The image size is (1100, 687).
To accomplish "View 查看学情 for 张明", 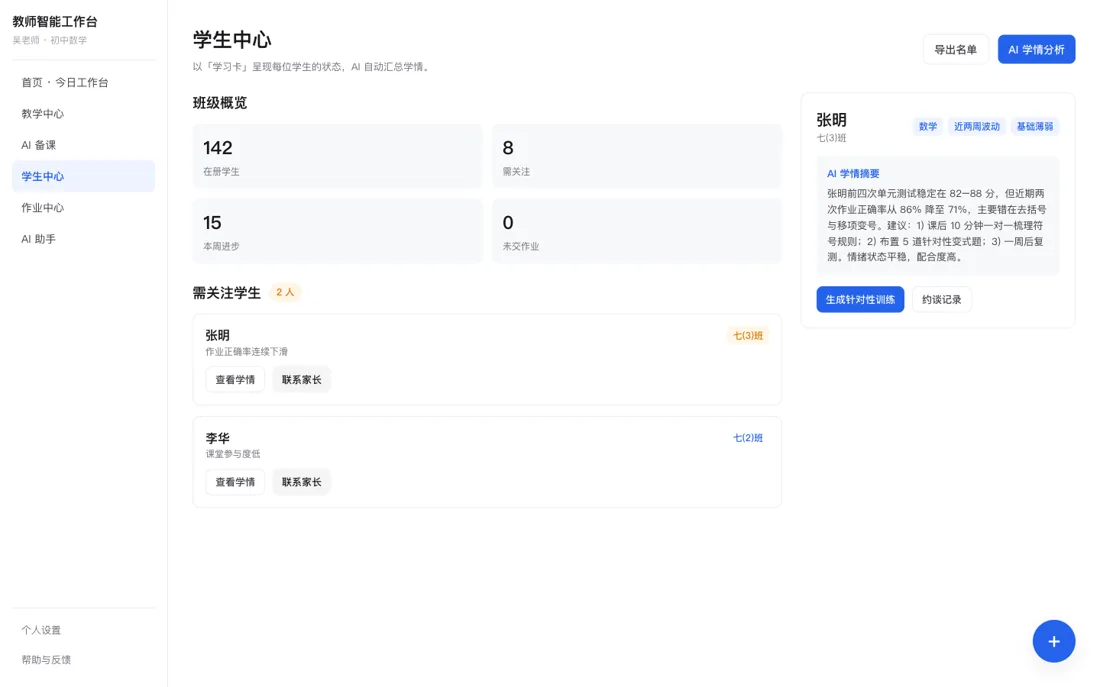I will (x=235, y=380).
